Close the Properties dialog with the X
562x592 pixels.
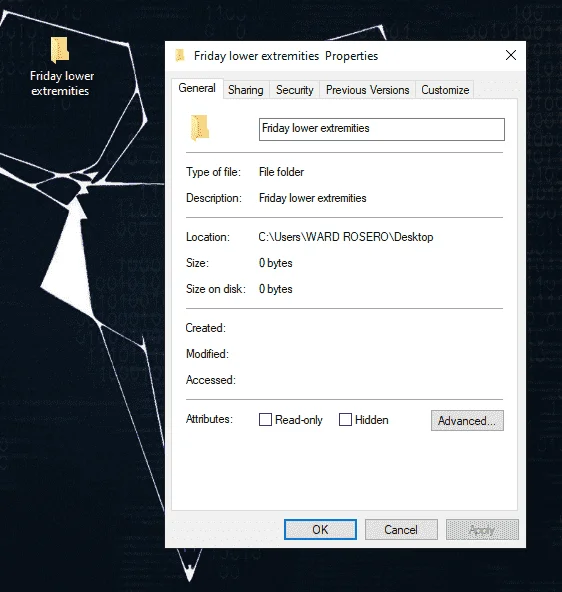(x=511, y=55)
